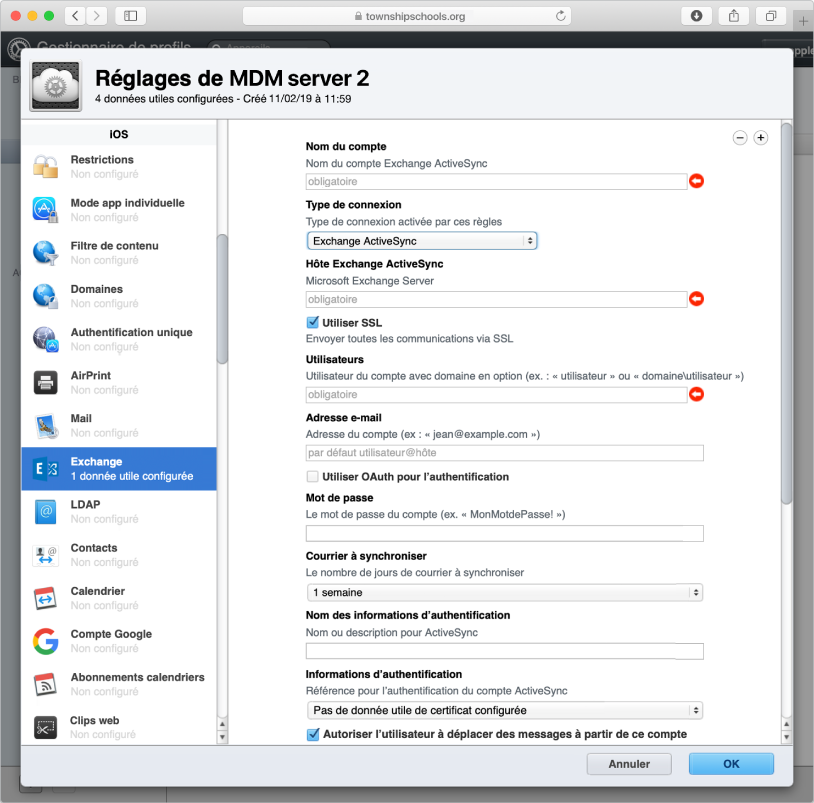Toggle the Safari sidebar button

point(130,16)
